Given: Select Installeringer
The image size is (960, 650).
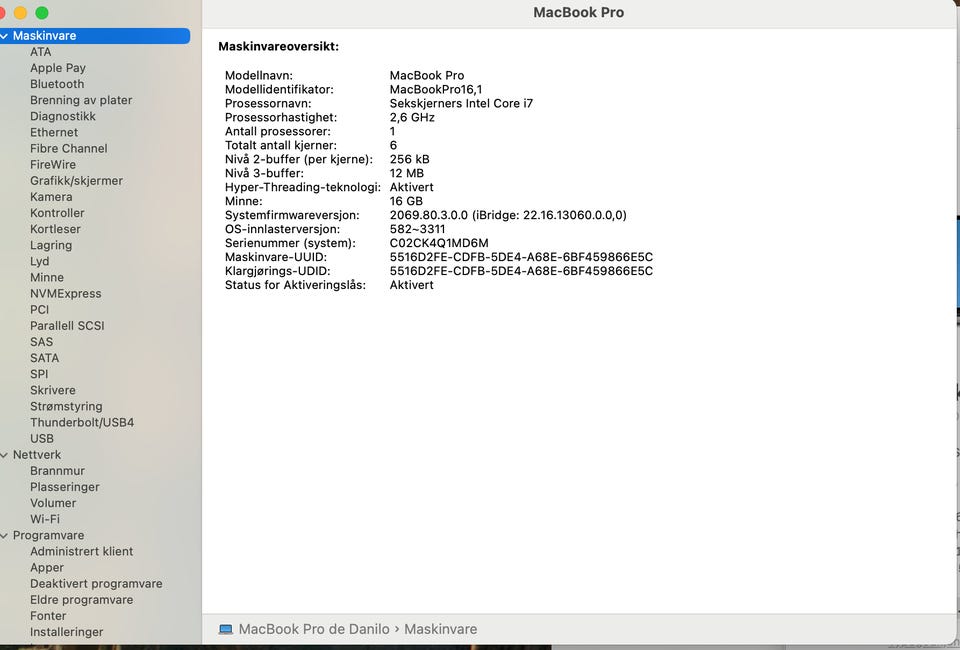Looking at the screenshot, I should (x=66, y=632).
